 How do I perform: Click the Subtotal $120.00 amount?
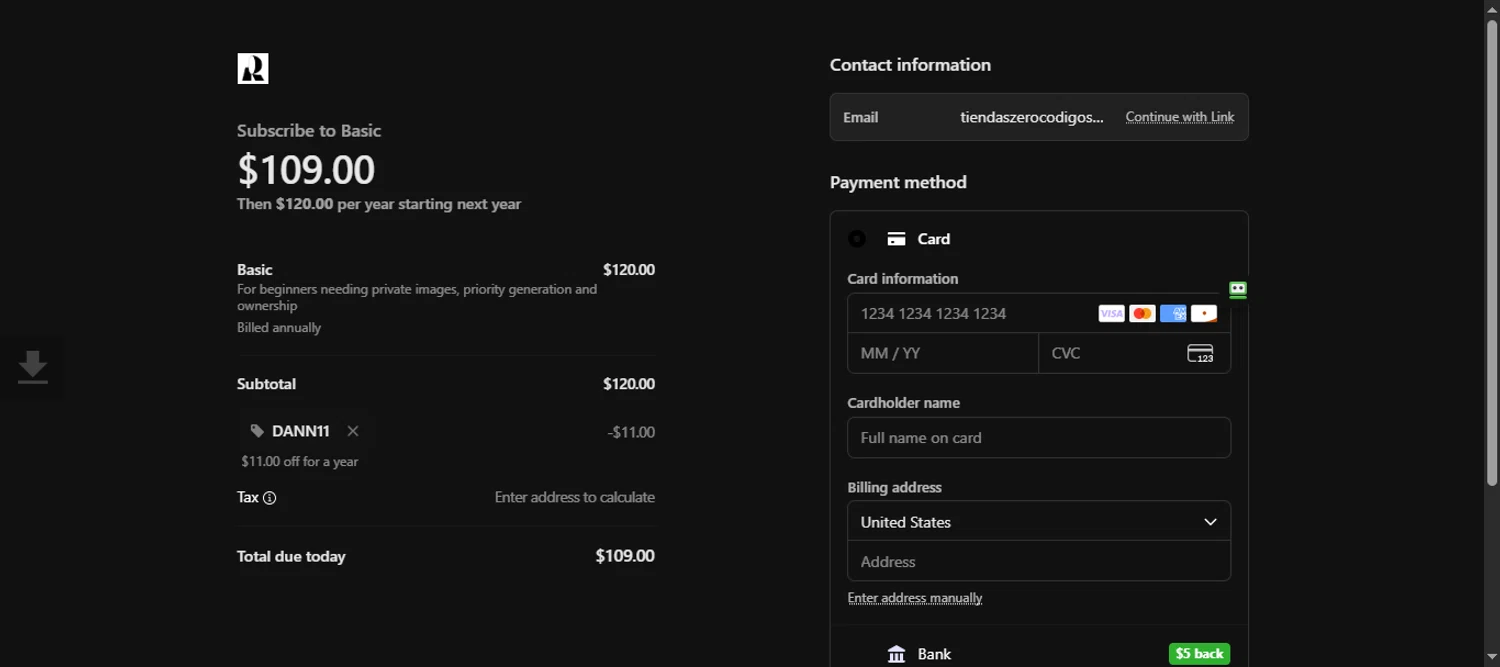tap(629, 384)
